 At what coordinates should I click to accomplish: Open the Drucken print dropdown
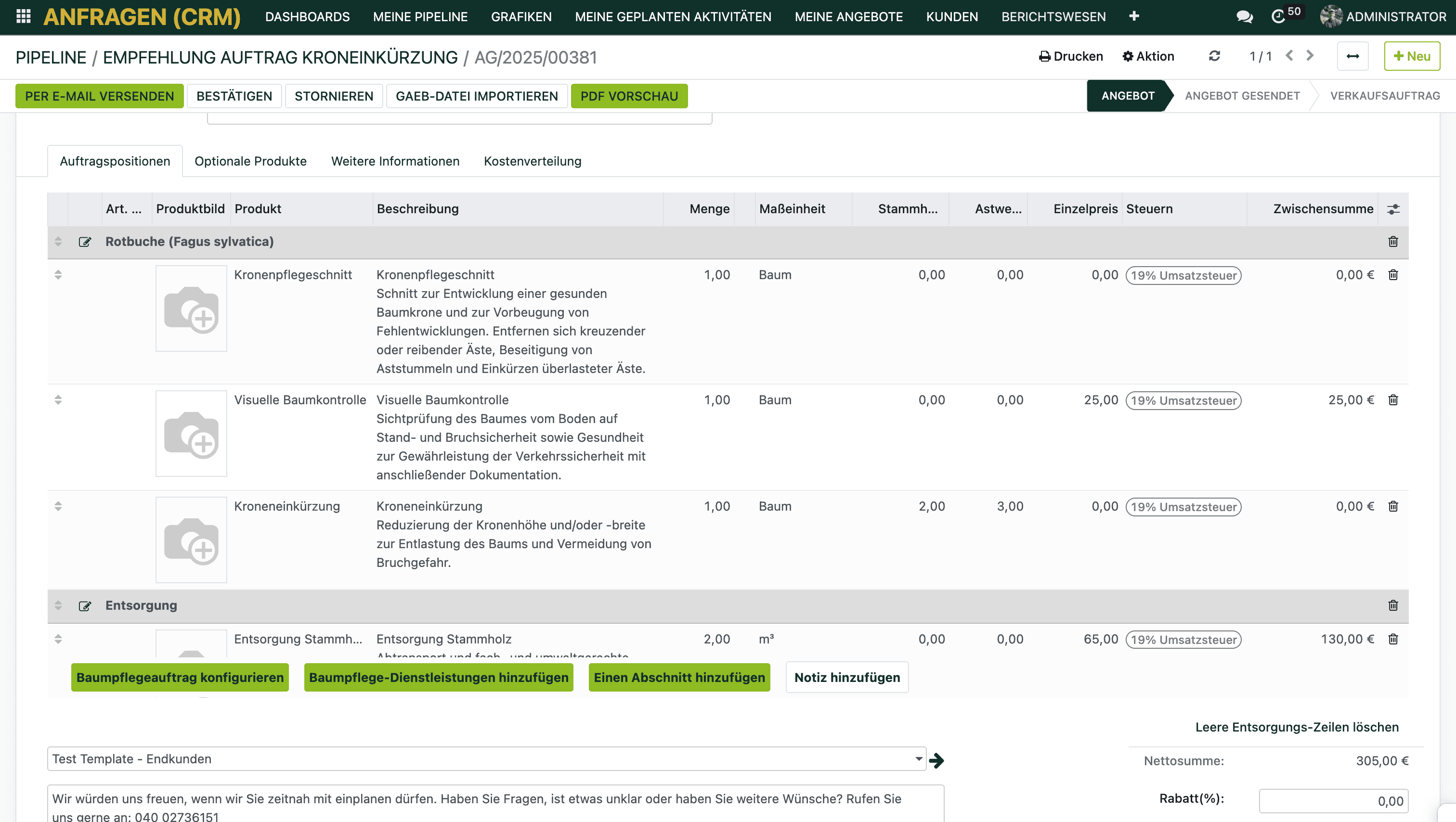[1071, 56]
